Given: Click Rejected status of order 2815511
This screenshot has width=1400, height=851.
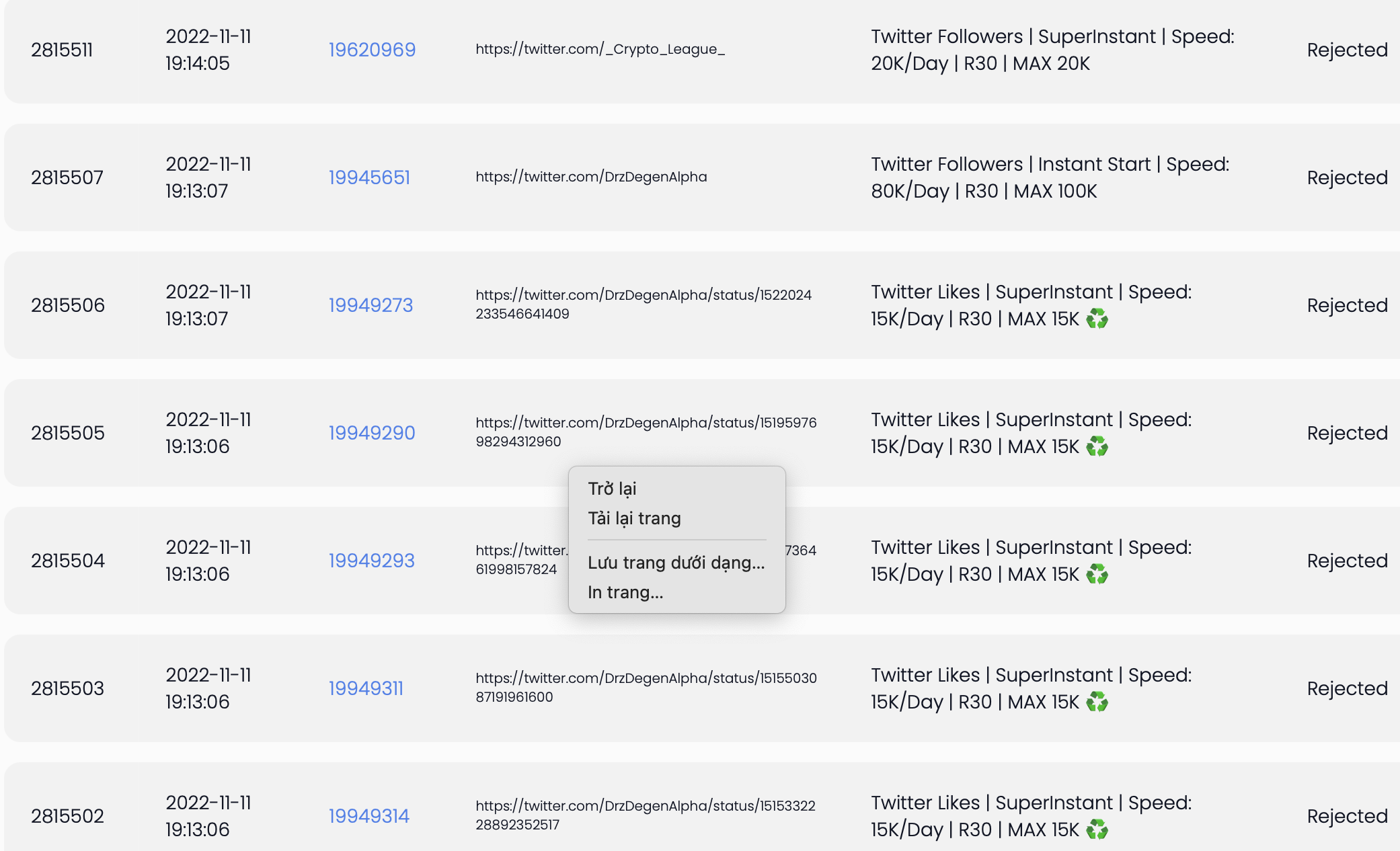Looking at the screenshot, I should coord(1348,50).
